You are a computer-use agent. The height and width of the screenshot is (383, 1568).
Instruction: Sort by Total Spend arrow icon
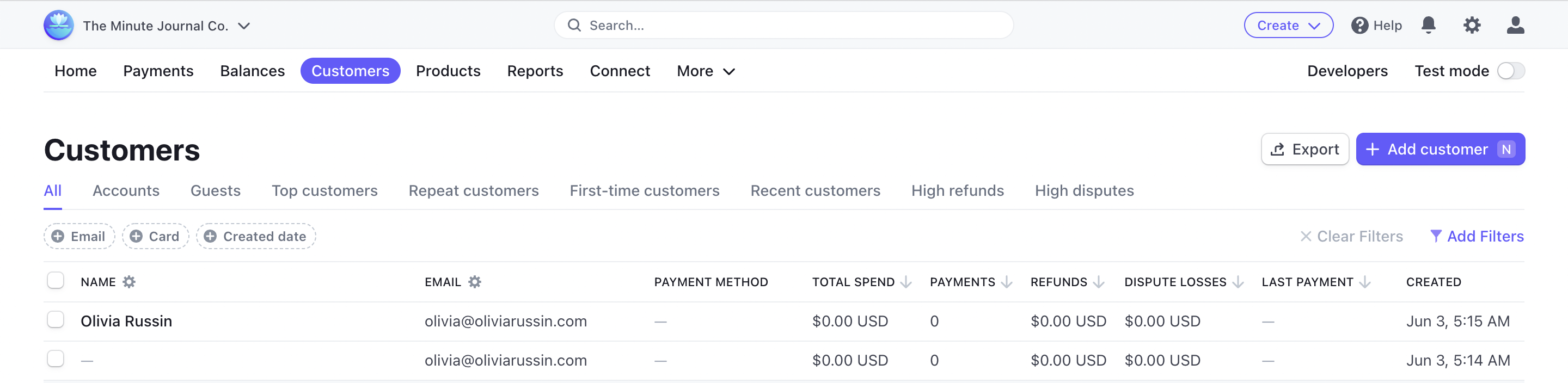906,282
